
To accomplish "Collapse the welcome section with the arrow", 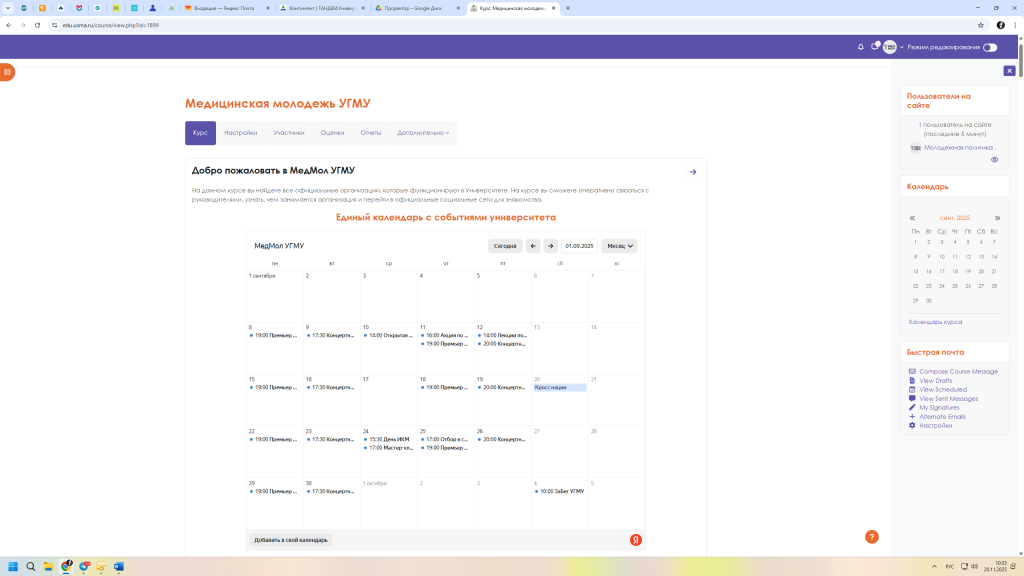I will (x=693, y=172).
